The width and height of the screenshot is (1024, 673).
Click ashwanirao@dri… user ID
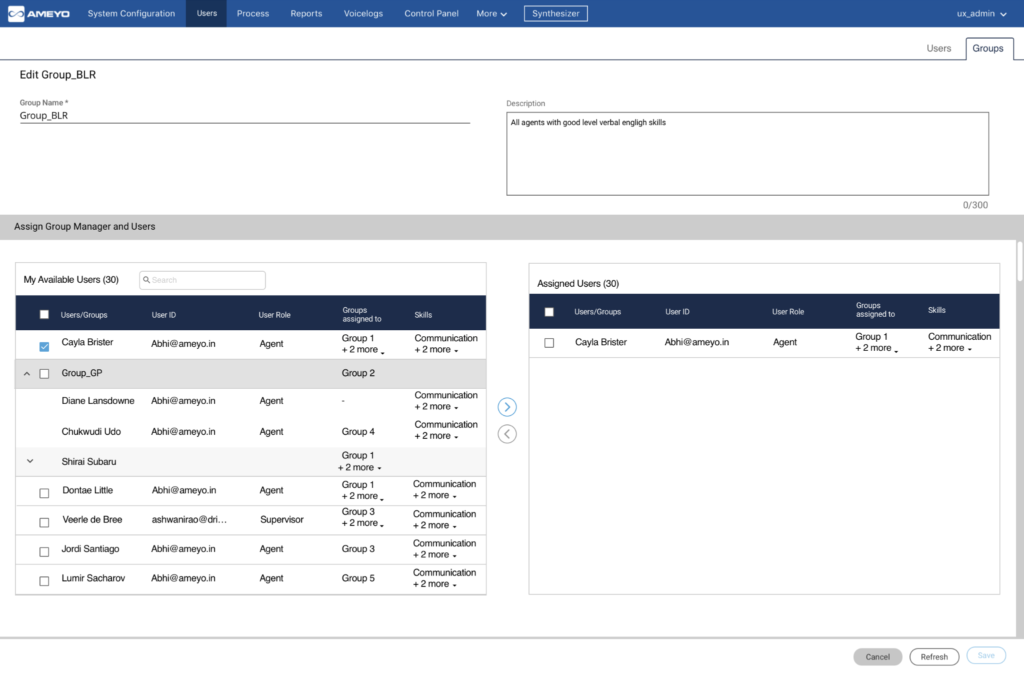189,520
